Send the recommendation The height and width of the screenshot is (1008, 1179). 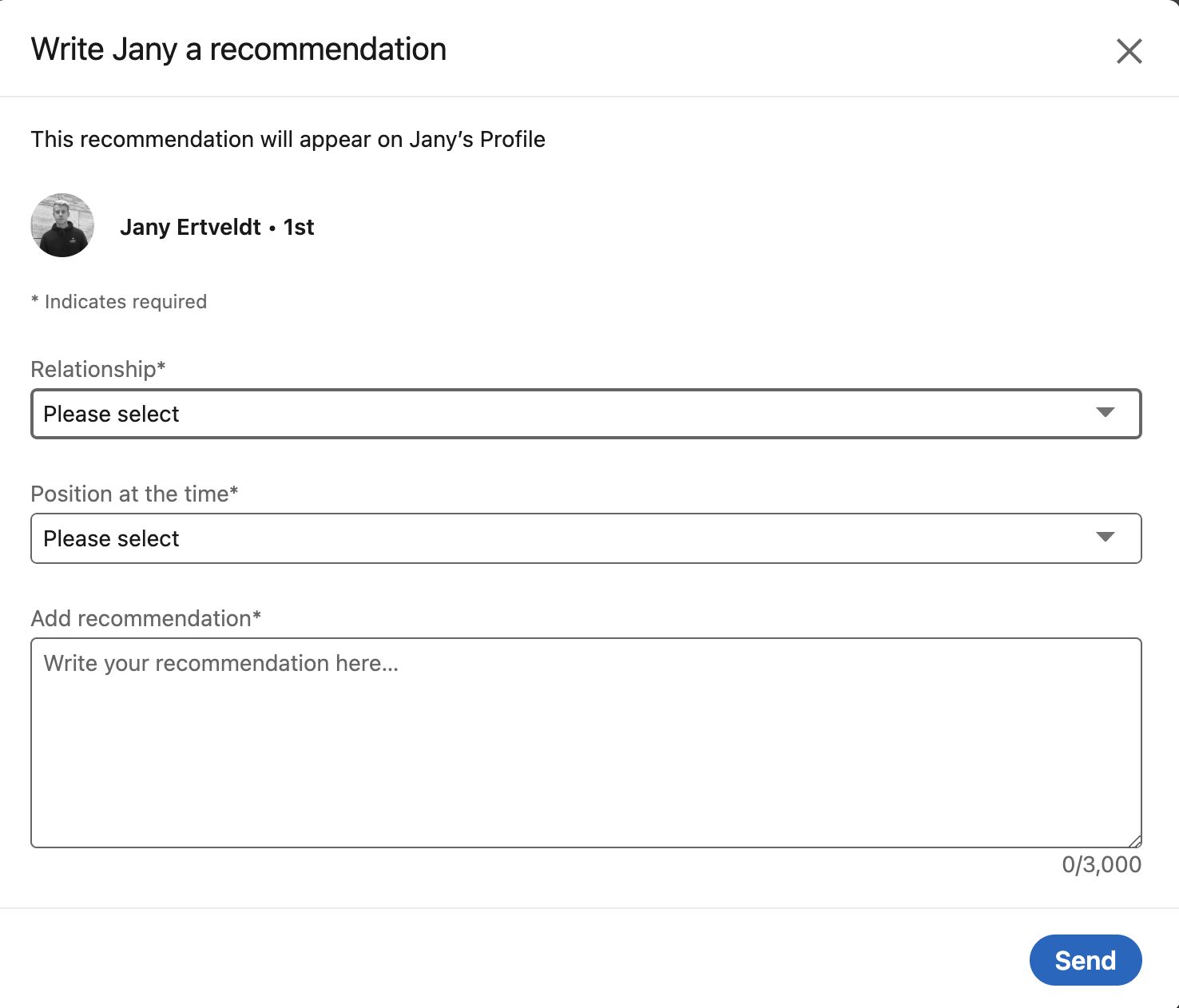1086,960
